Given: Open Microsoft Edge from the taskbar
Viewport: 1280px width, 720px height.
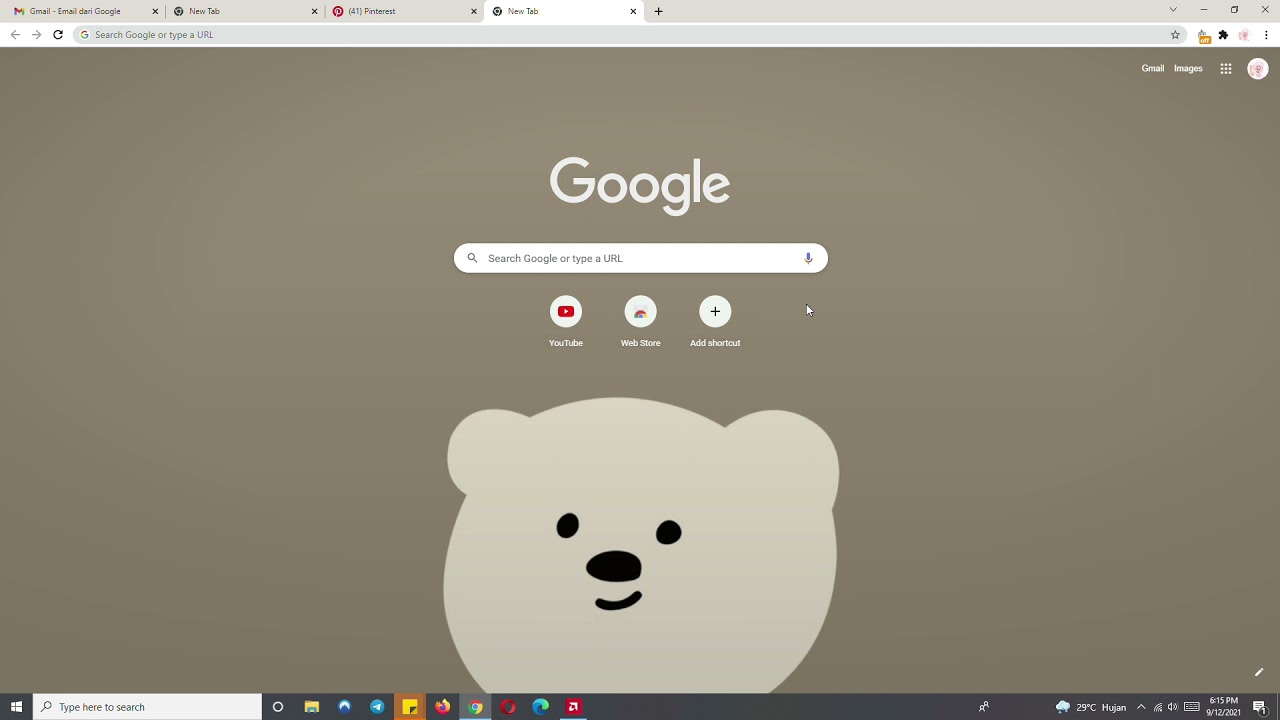Looking at the screenshot, I should click(541, 707).
